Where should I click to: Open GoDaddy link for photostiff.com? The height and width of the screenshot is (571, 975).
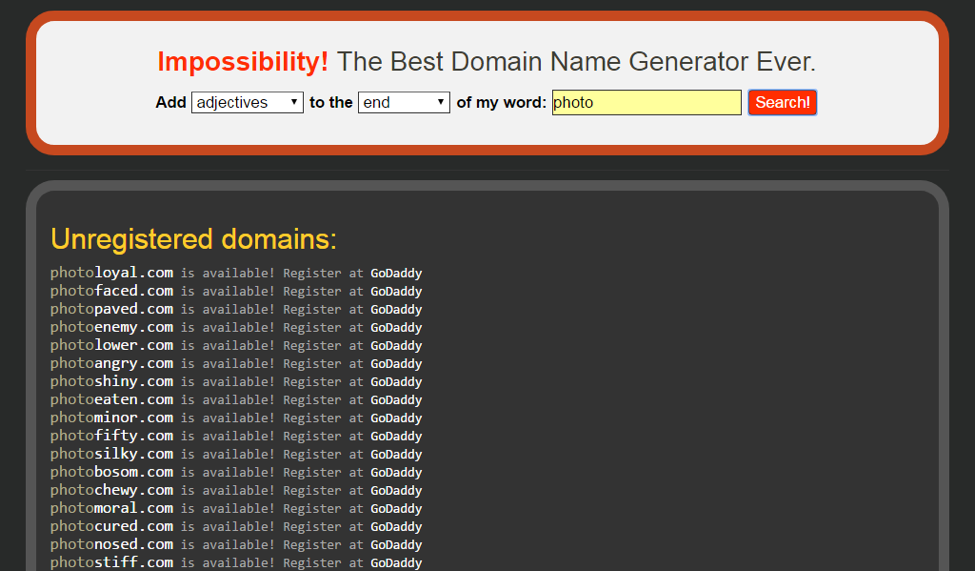click(x=396, y=562)
